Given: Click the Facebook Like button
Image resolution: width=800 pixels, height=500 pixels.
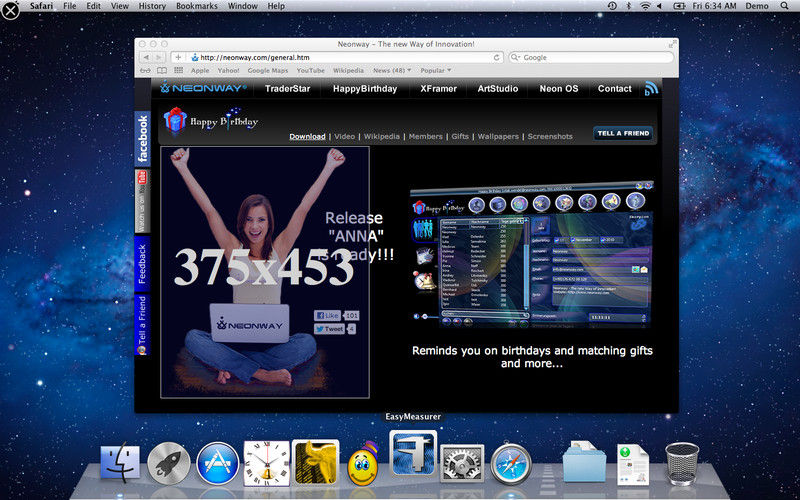Looking at the screenshot, I should [328, 315].
